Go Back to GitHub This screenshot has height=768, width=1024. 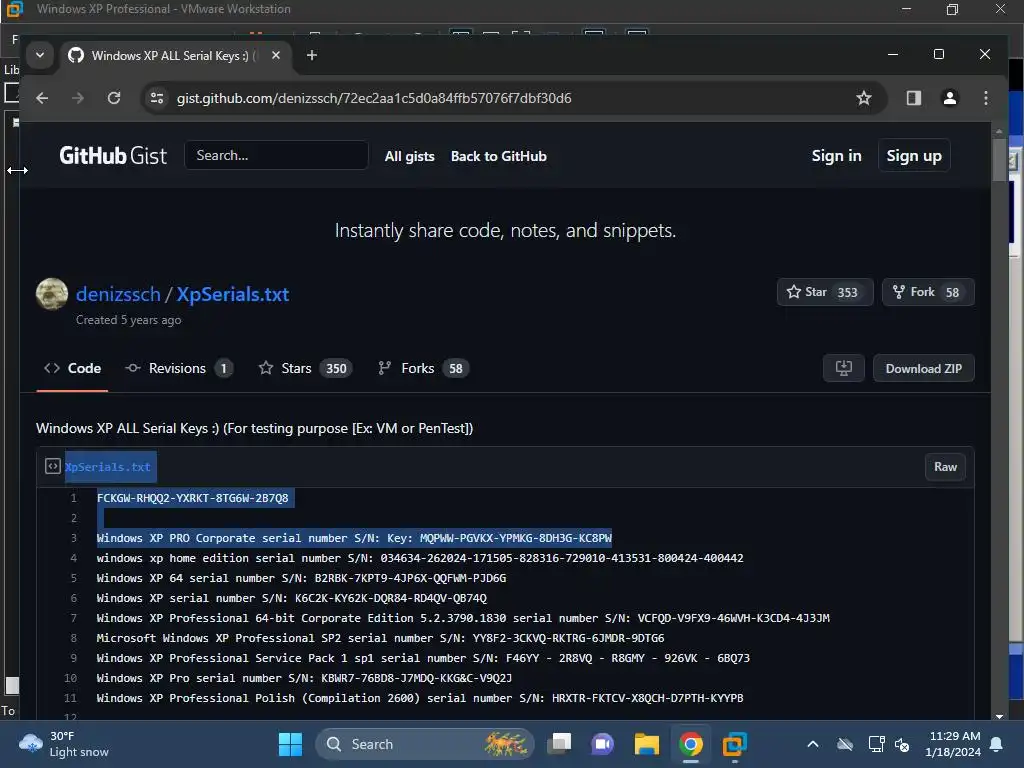498,156
